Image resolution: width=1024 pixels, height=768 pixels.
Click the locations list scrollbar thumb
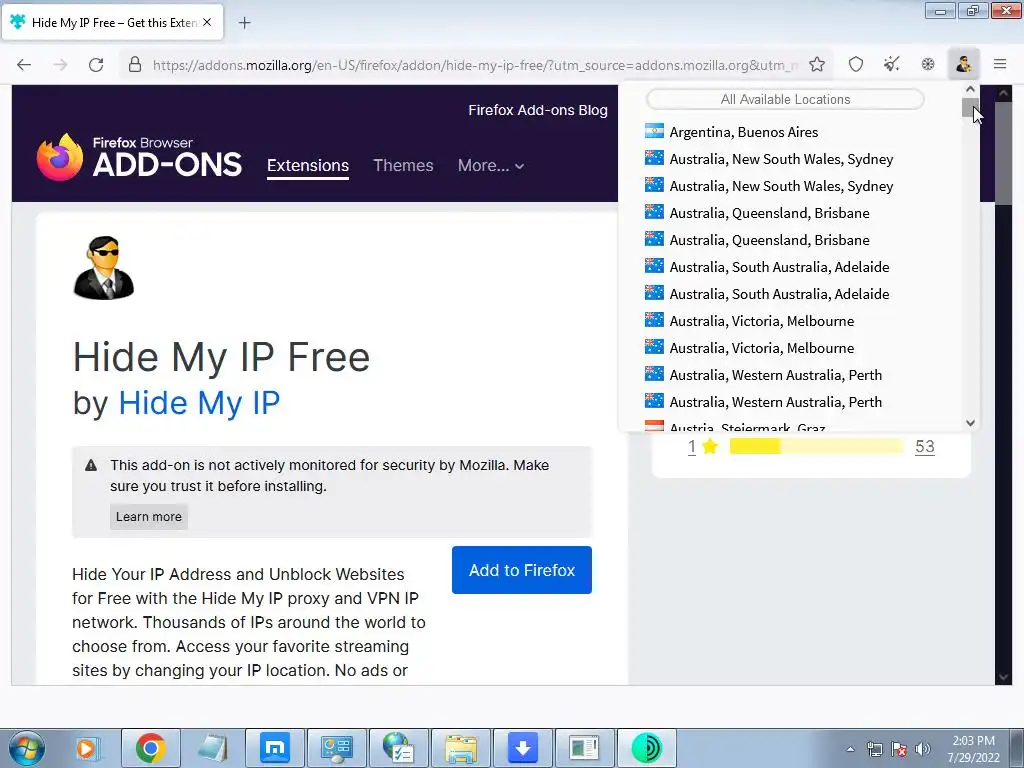[970, 108]
